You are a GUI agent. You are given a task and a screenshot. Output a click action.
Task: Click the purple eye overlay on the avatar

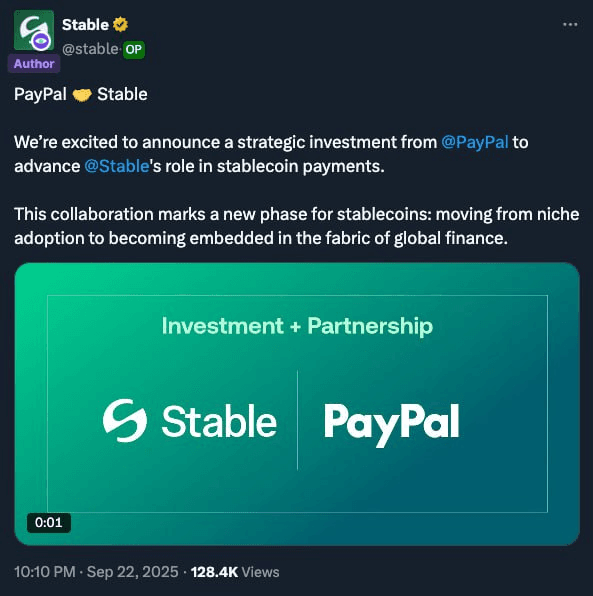coord(41,40)
